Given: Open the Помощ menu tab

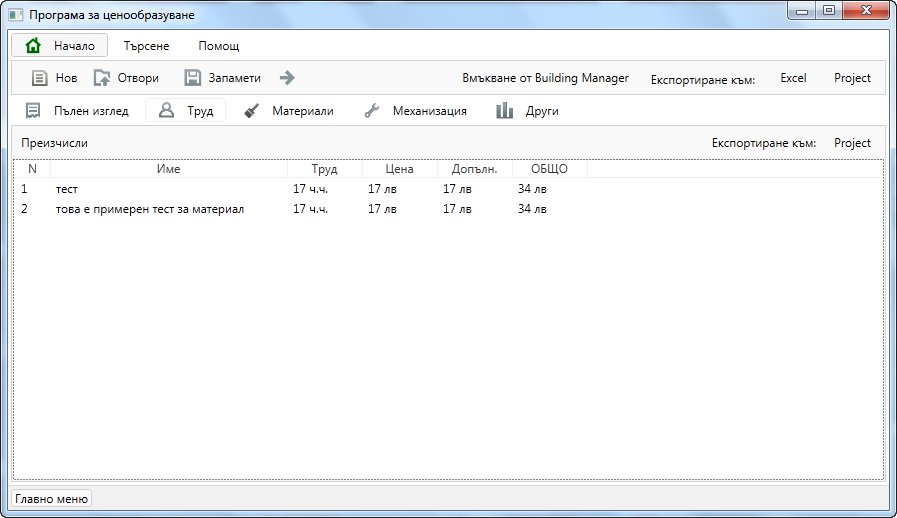Looking at the screenshot, I should 218,46.
